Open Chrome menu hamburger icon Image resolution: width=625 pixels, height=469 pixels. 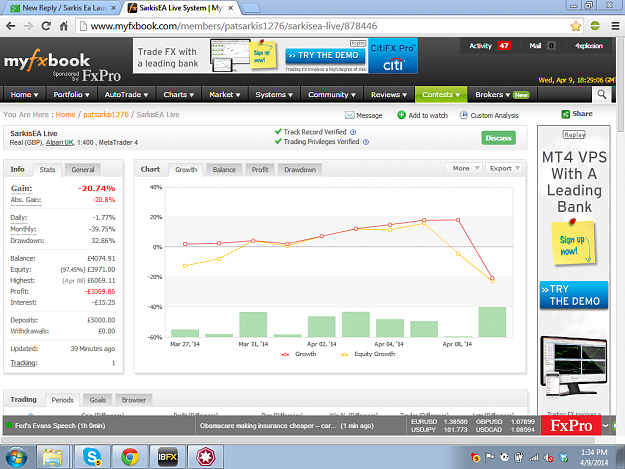click(x=615, y=26)
